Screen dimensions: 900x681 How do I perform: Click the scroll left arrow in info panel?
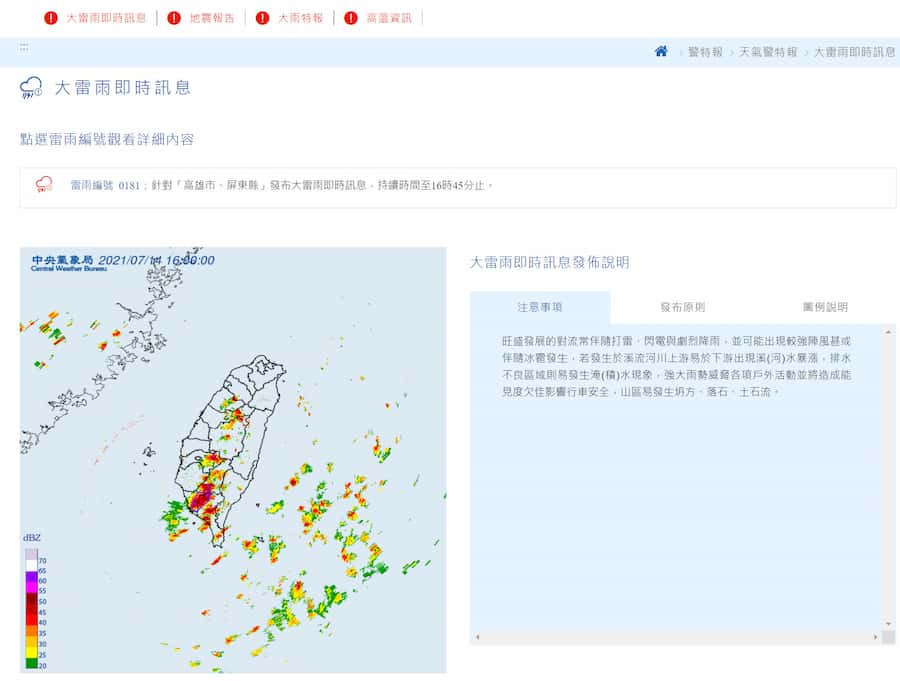(x=478, y=637)
